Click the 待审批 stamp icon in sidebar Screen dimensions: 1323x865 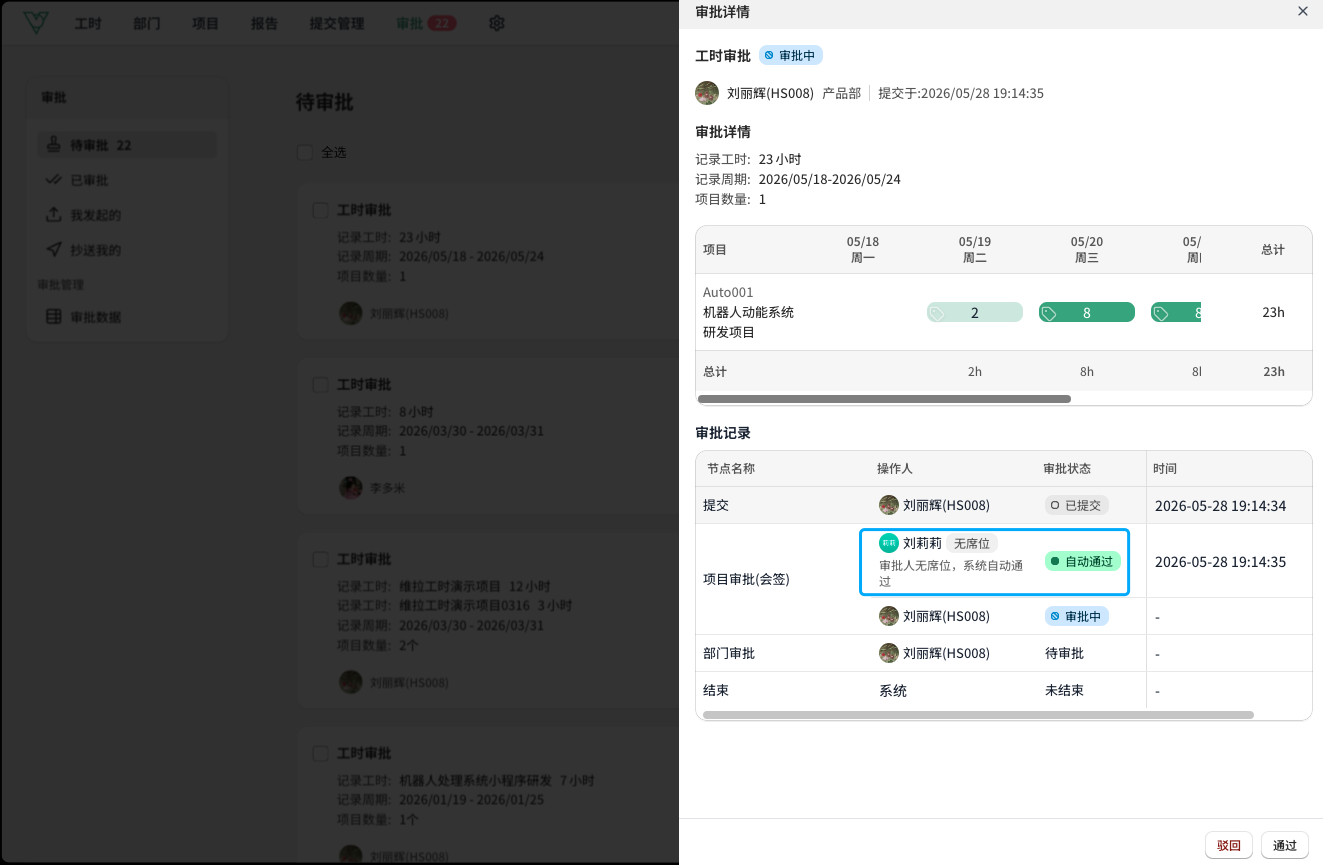pyautogui.click(x=54, y=145)
